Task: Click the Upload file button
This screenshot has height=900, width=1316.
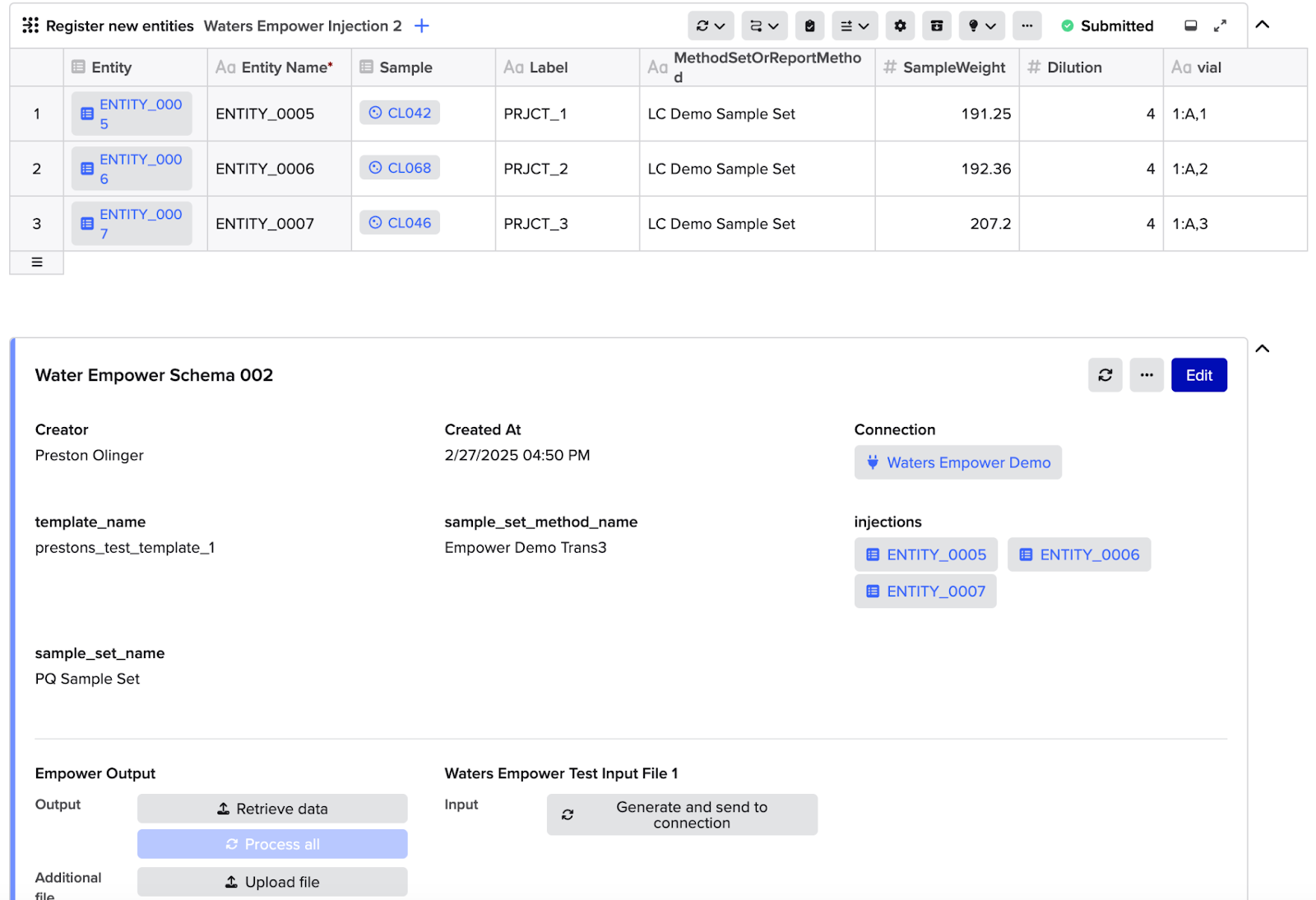Action: (x=272, y=882)
